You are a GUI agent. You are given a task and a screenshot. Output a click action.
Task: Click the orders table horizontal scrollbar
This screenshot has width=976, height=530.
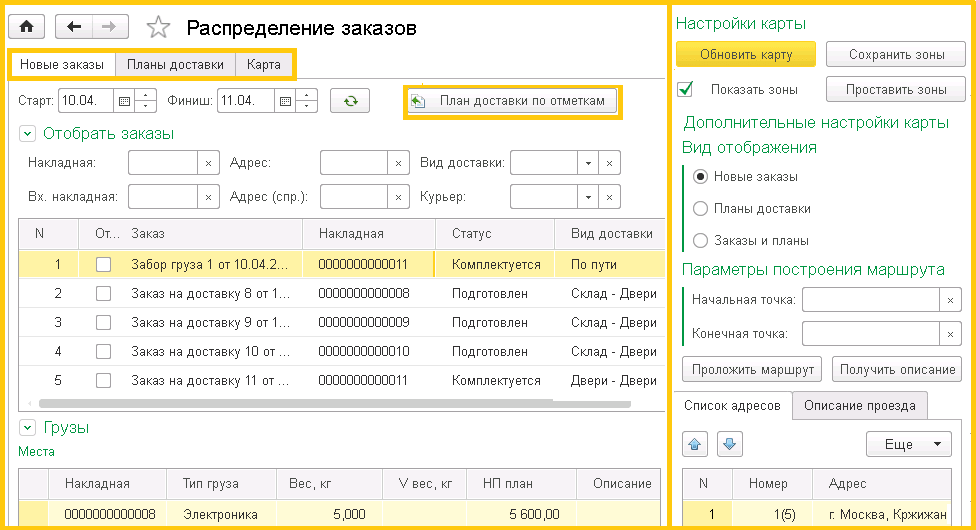335,404
